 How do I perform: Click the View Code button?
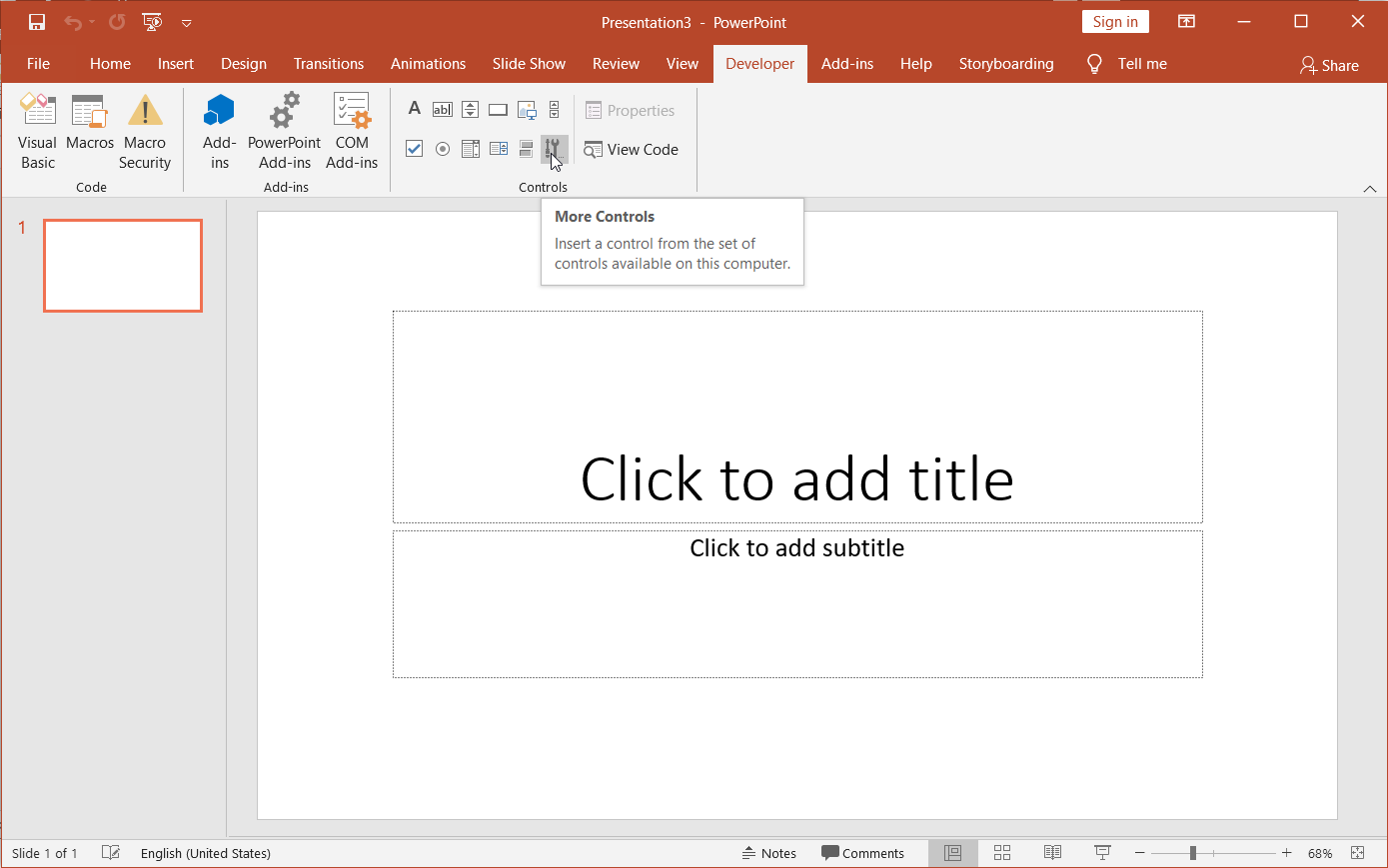coord(632,150)
